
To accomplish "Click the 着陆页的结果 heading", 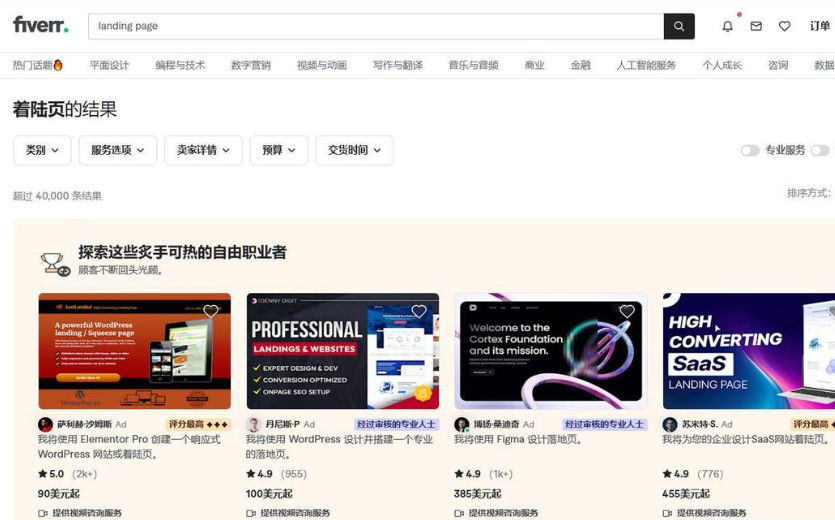I will 65,109.
